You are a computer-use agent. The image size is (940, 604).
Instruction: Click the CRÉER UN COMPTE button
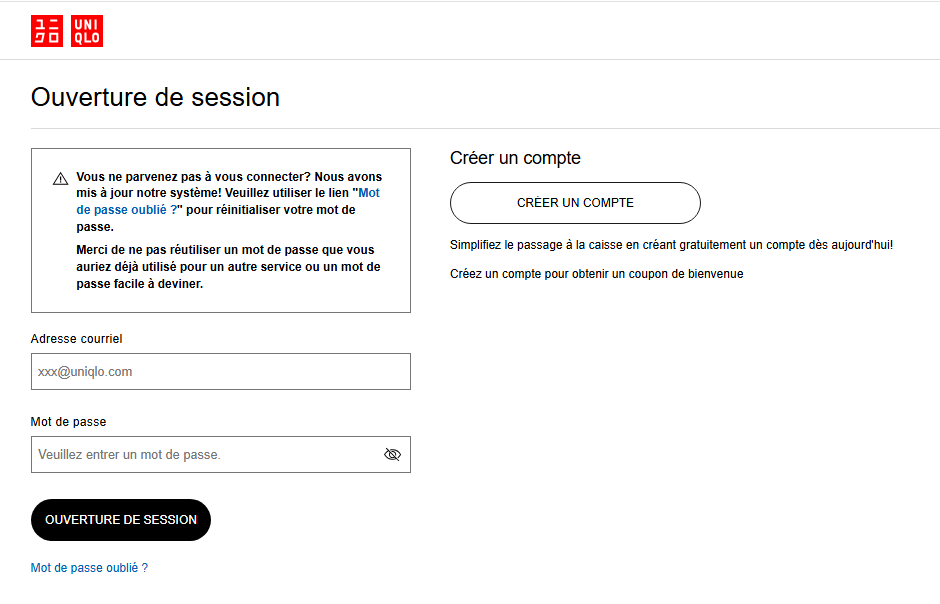pyautogui.click(x=575, y=203)
